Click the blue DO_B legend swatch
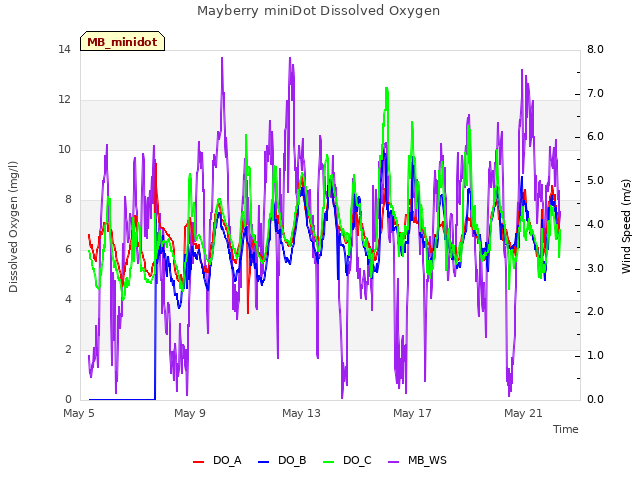 264,462
